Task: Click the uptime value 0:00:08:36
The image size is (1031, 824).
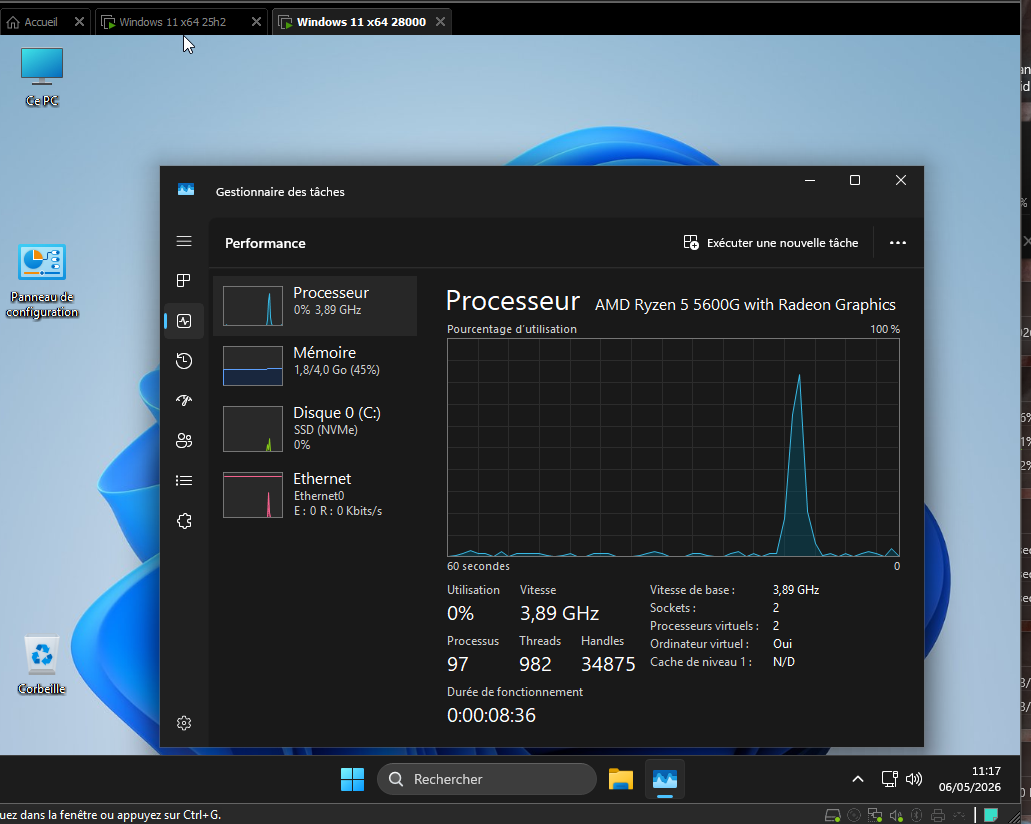Action: (491, 715)
